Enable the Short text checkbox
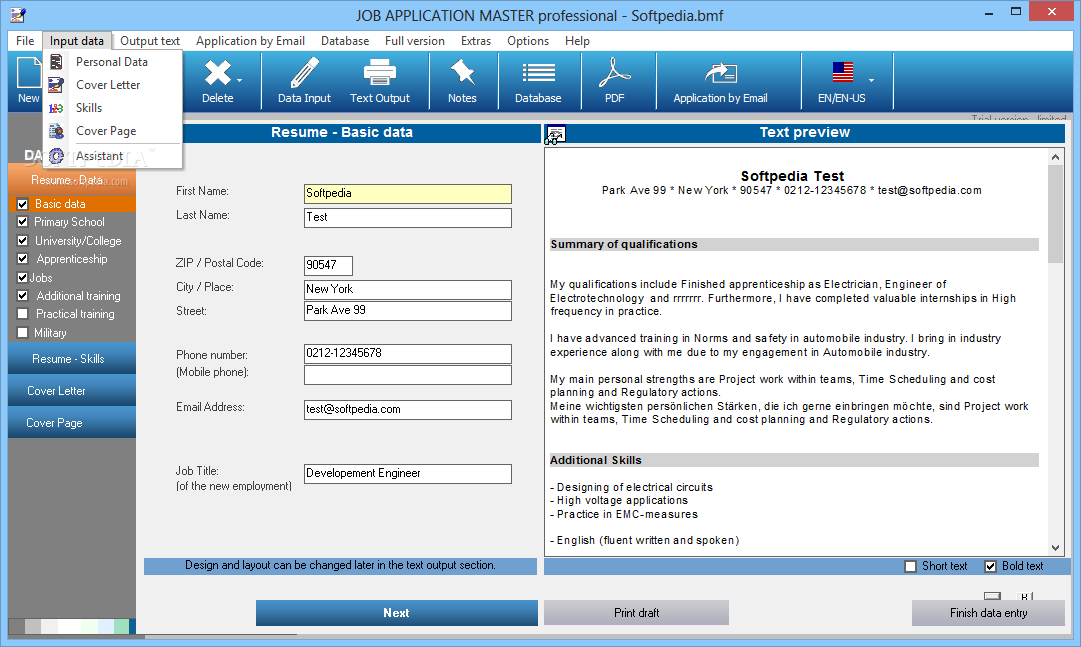This screenshot has height=647, width=1081. [910, 566]
